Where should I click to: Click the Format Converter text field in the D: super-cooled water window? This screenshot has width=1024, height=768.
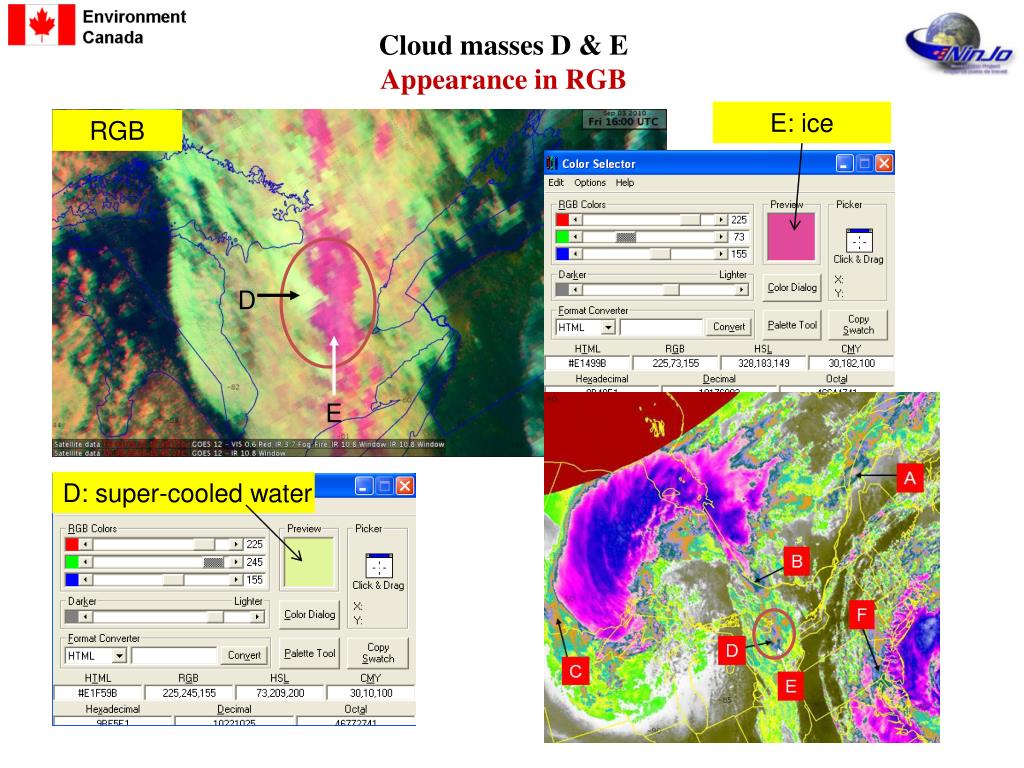coord(174,656)
